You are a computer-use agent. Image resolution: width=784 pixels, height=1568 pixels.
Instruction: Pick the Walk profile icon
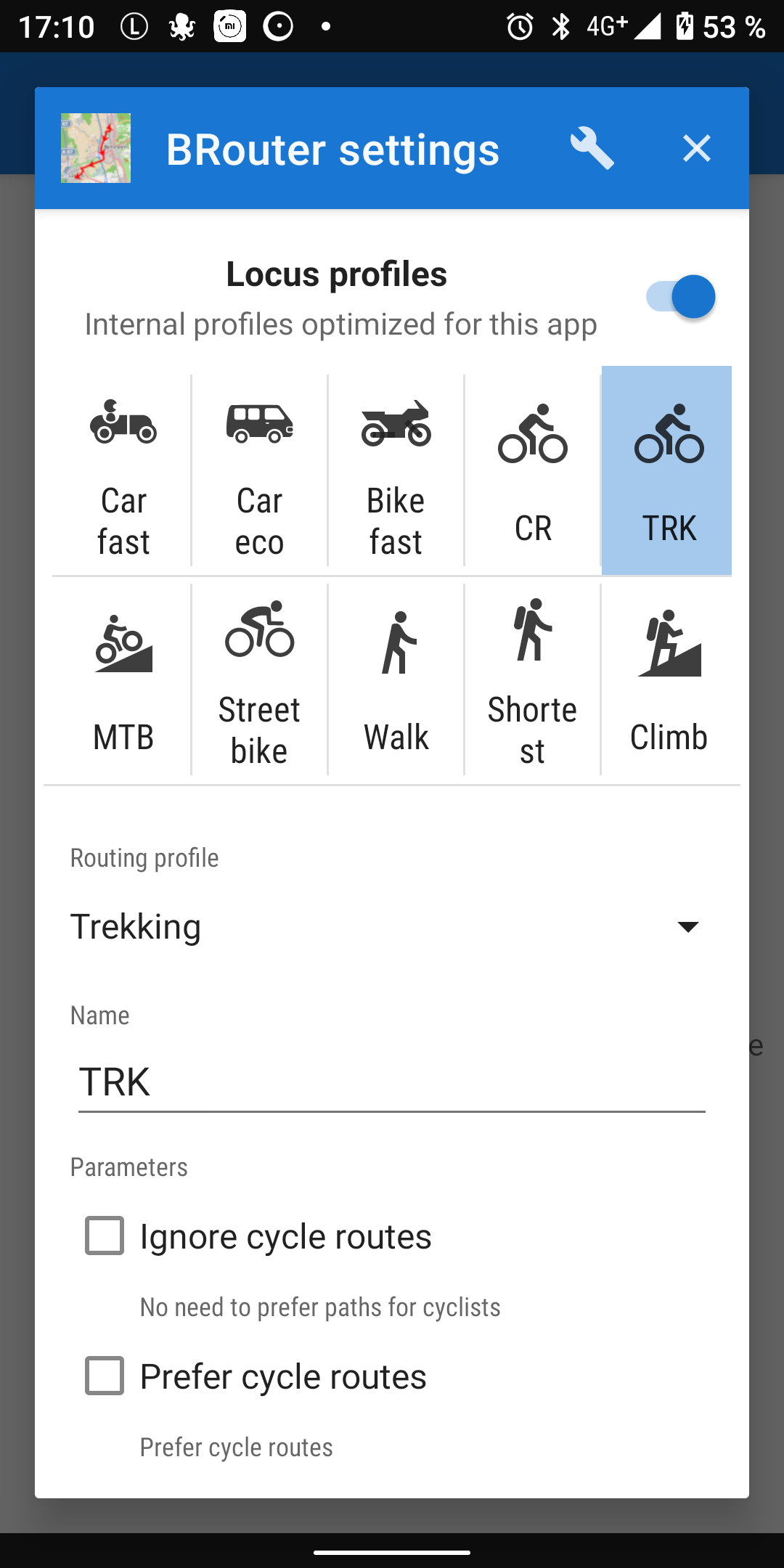point(396,643)
